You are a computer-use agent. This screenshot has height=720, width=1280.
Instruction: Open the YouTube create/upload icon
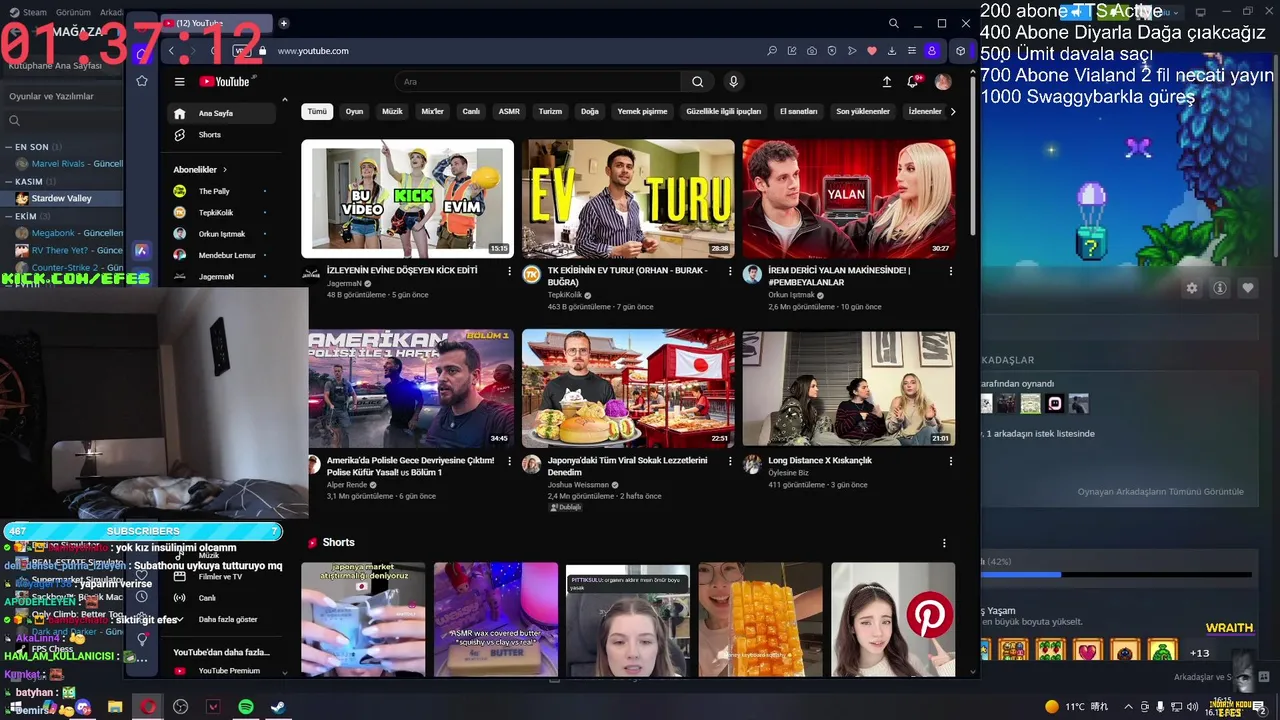click(886, 82)
